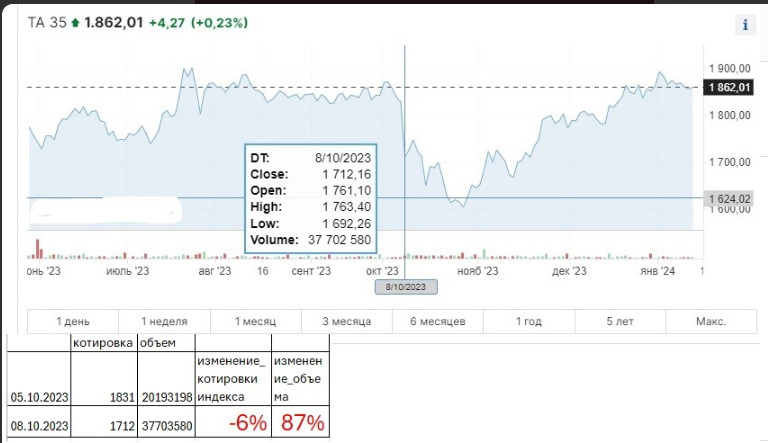768x443 pixels.
Task: Switch to the "1 неделя" range
Action: pyautogui.click(x=164, y=321)
